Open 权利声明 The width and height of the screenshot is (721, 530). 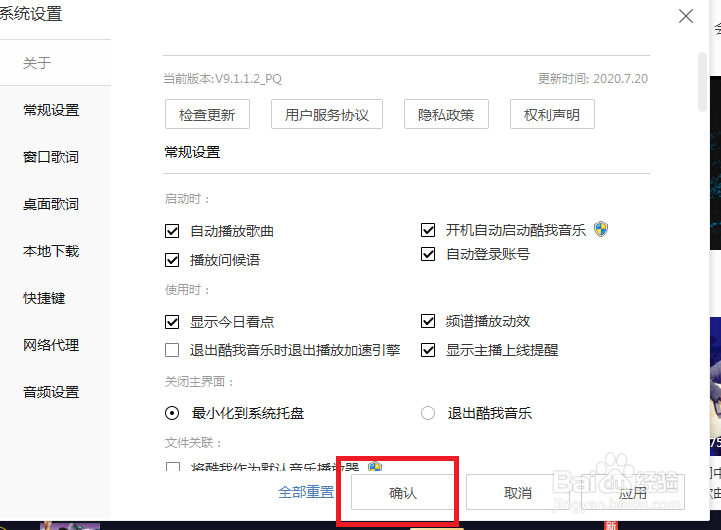pos(552,114)
